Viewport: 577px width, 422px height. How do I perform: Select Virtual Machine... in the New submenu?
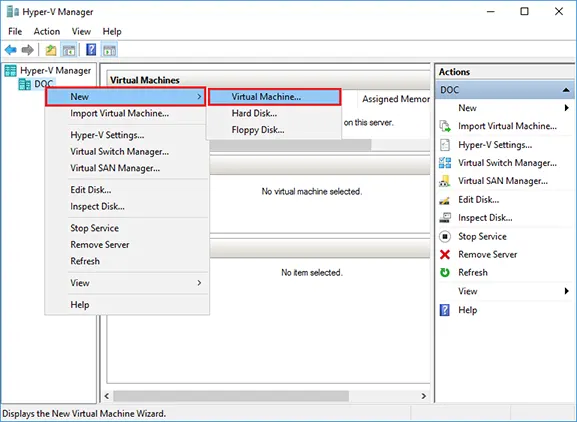click(x=275, y=97)
